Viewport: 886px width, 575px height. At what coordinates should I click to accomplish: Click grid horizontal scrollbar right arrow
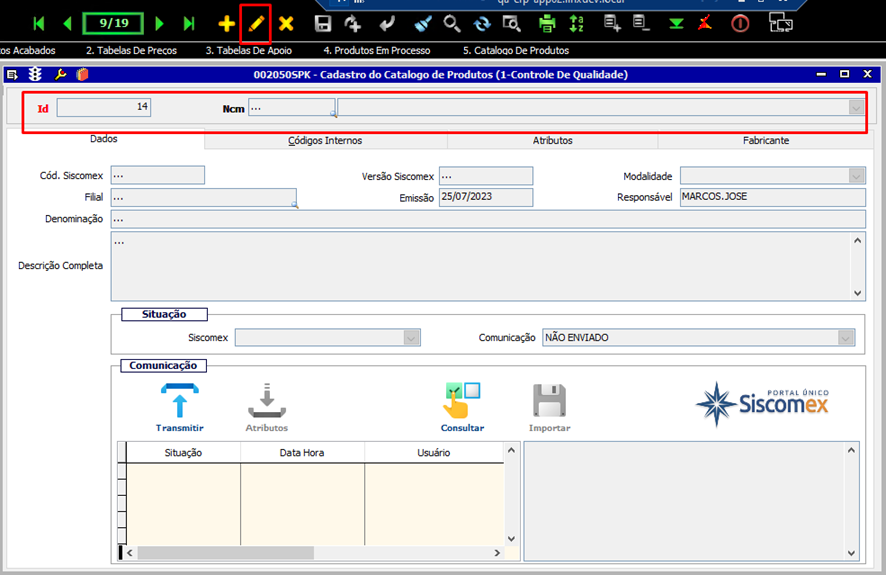coord(497,553)
